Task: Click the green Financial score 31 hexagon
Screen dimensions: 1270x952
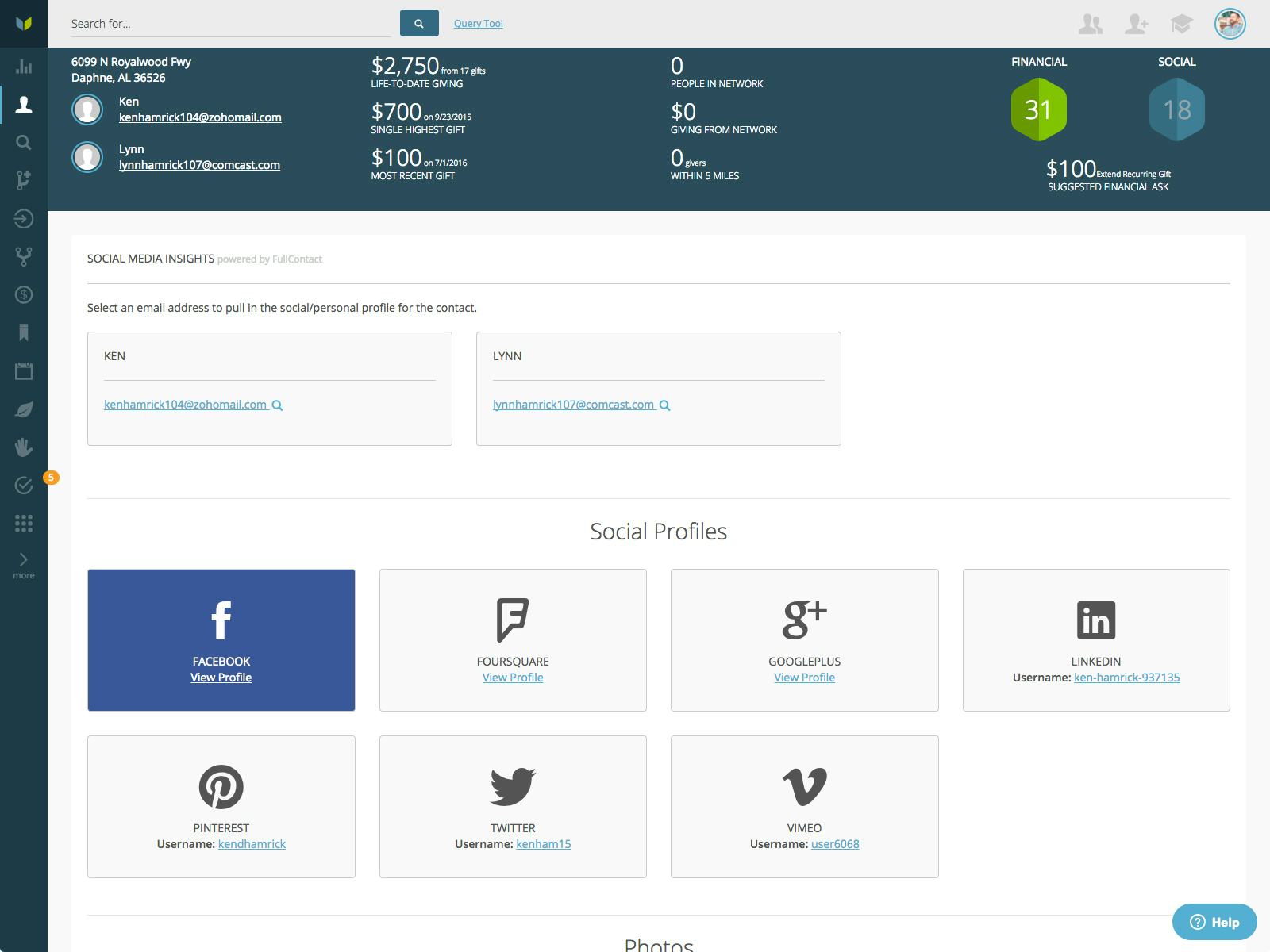Action: [x=1038, y=110]
